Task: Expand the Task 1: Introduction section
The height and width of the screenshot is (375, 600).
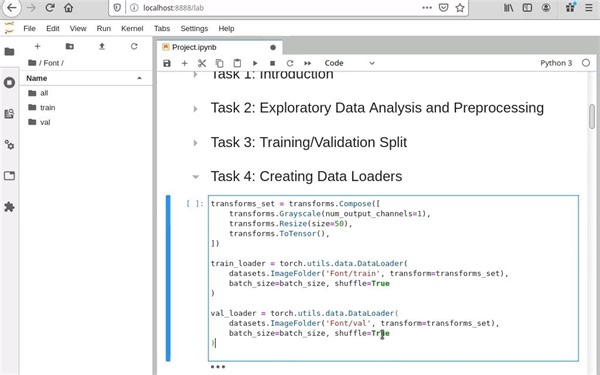Action: pos(196,74)
